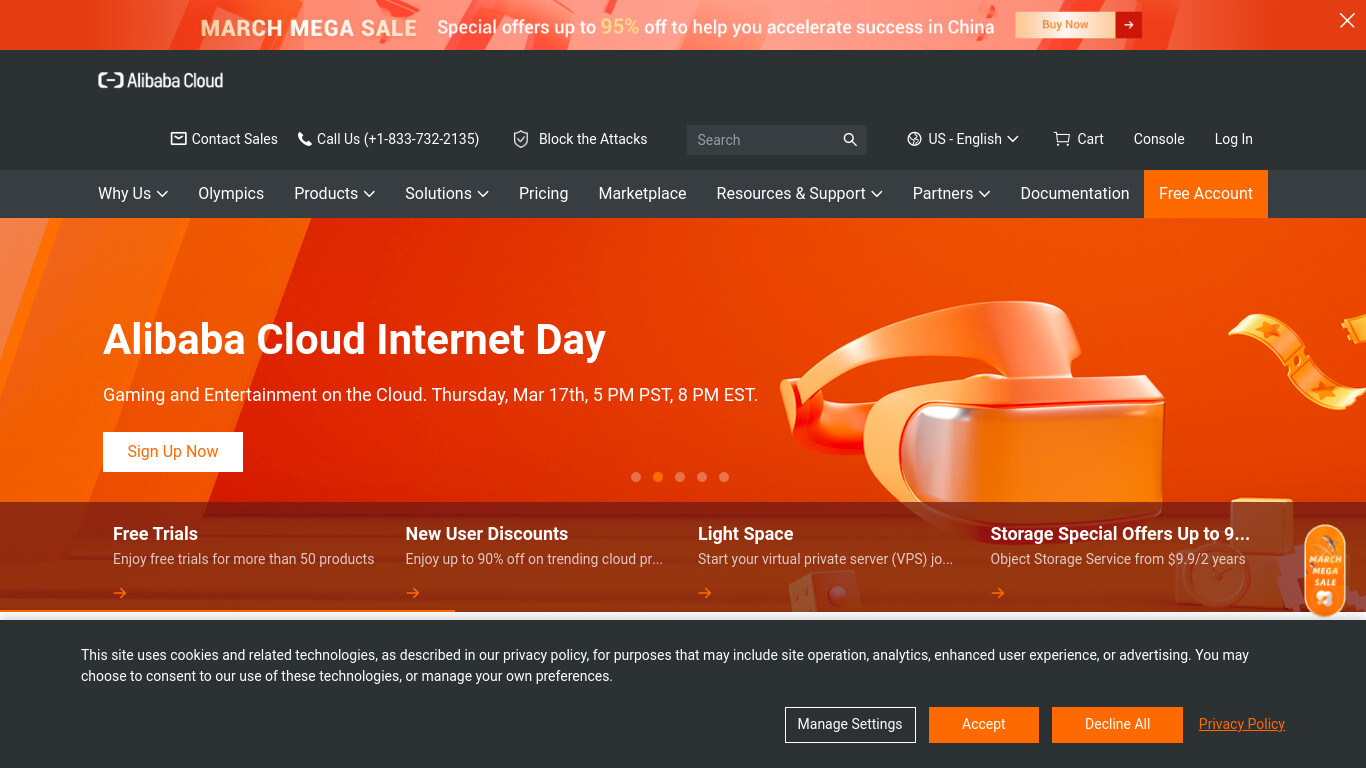The image size is (1366, 768).
Task: Click the New User Discounts heading
Action: [x=487, y=534]
